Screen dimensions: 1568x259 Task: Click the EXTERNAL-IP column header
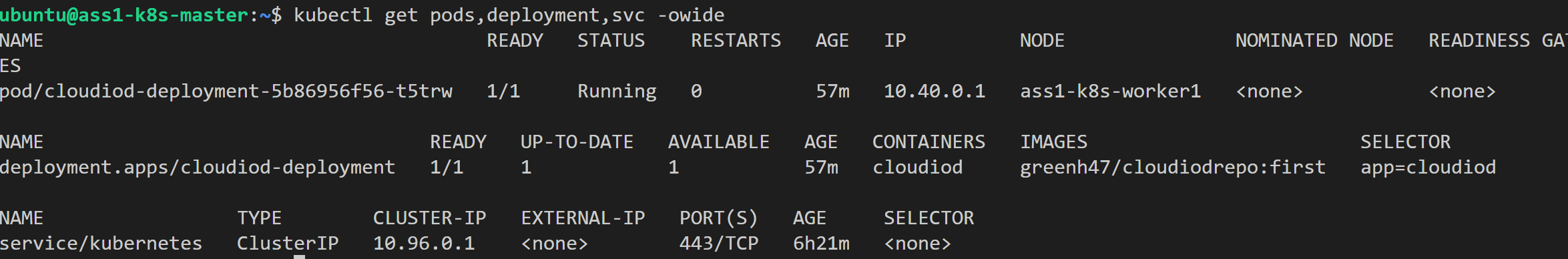click(x=583, y=218)
